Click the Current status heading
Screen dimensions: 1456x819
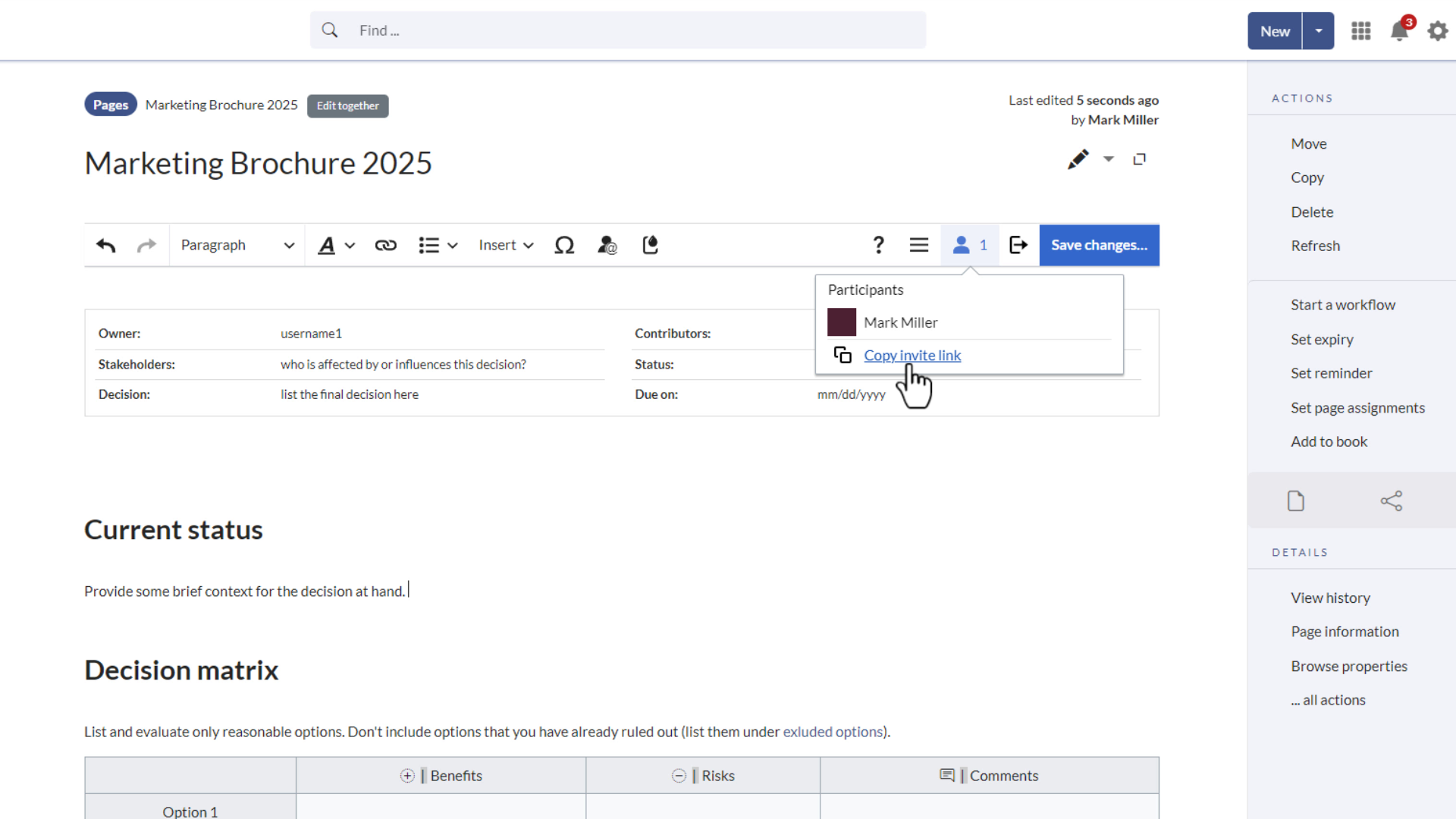pos(173,529)
